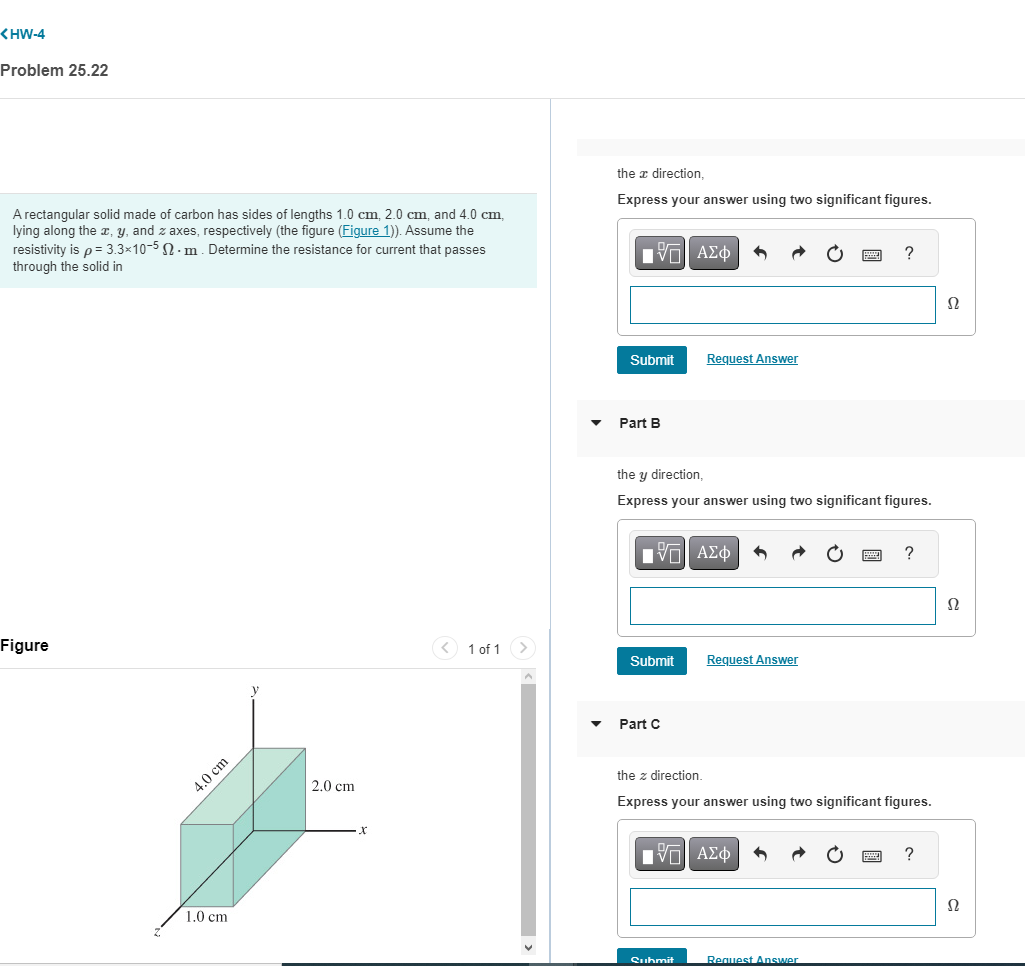1025x966 pixels.
Task: Redo an entry in the Part A toolbar
Action: pos(798,253)
